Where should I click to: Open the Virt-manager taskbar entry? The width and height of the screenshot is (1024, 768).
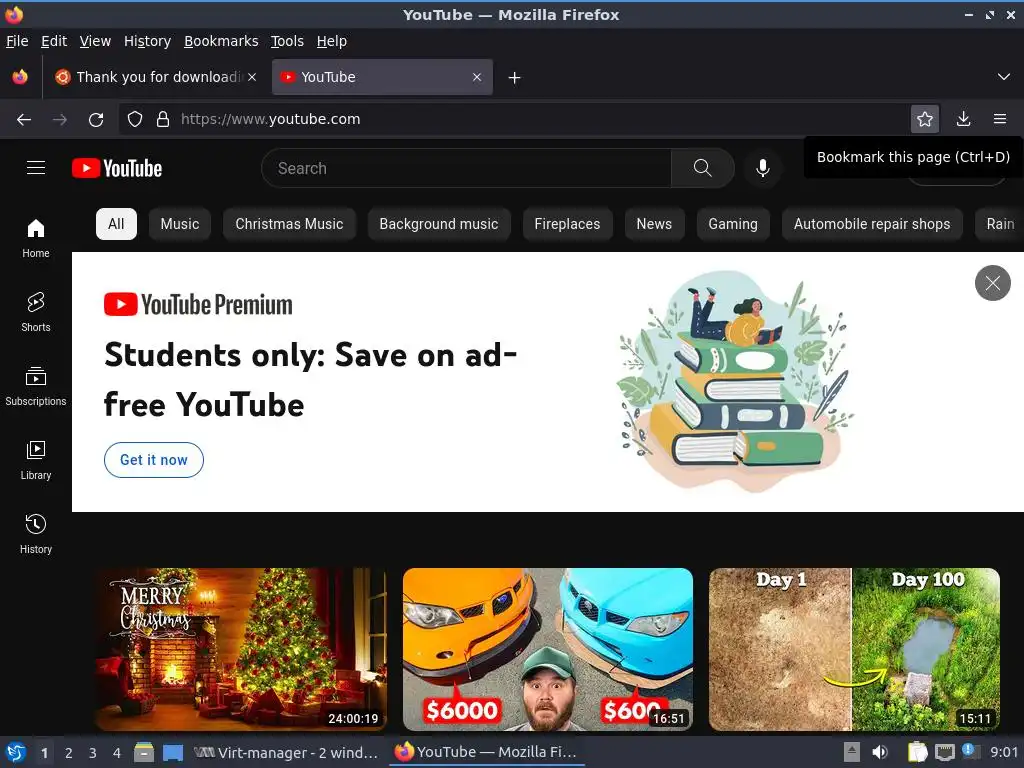[x=286, y=752]
